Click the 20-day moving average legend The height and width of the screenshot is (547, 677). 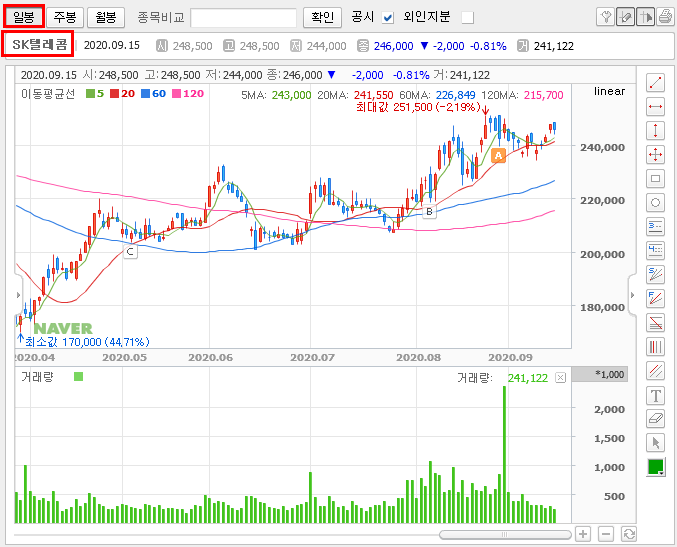click(x=122, y=94)
